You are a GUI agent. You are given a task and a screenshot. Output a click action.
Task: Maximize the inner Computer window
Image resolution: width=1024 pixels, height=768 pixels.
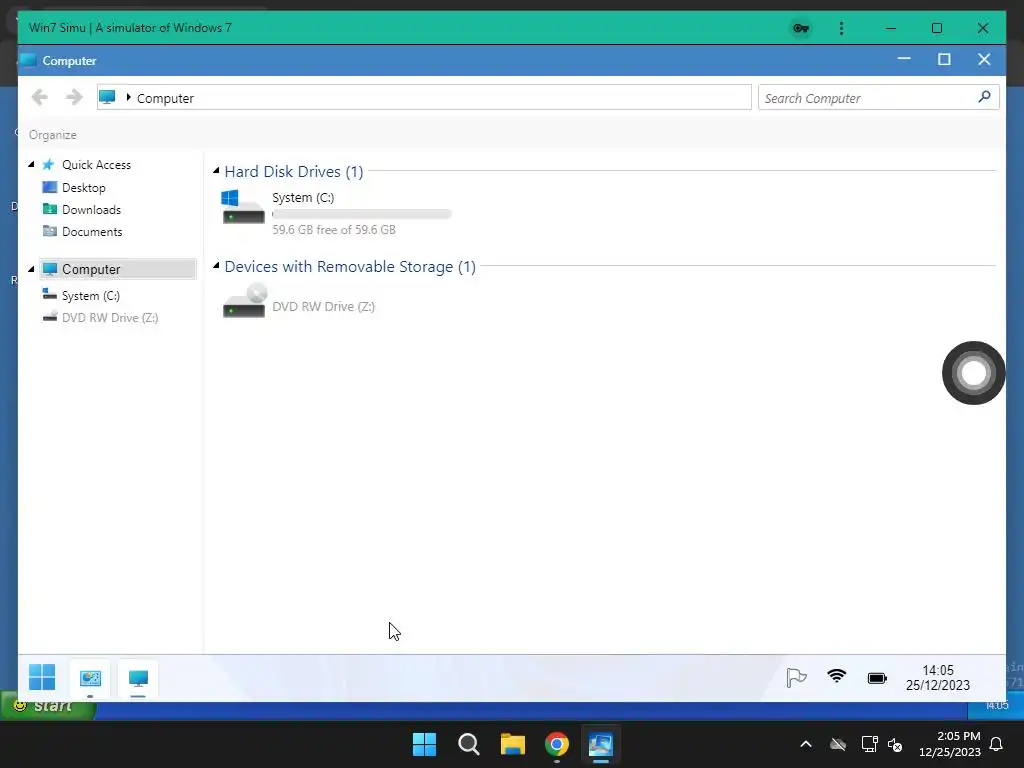click(x=944, y=59)
